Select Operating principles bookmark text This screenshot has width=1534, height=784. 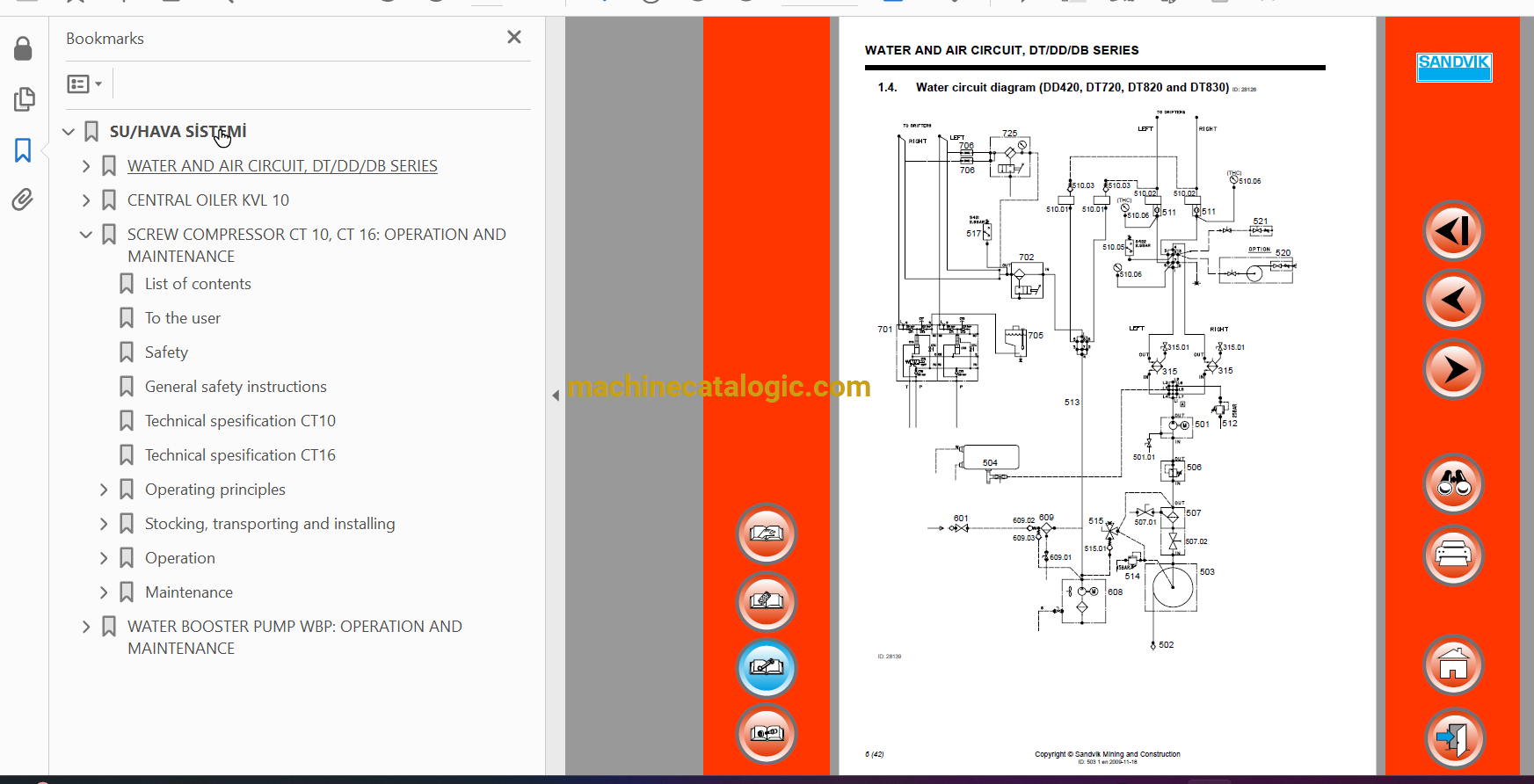click(x=215, y=490)
